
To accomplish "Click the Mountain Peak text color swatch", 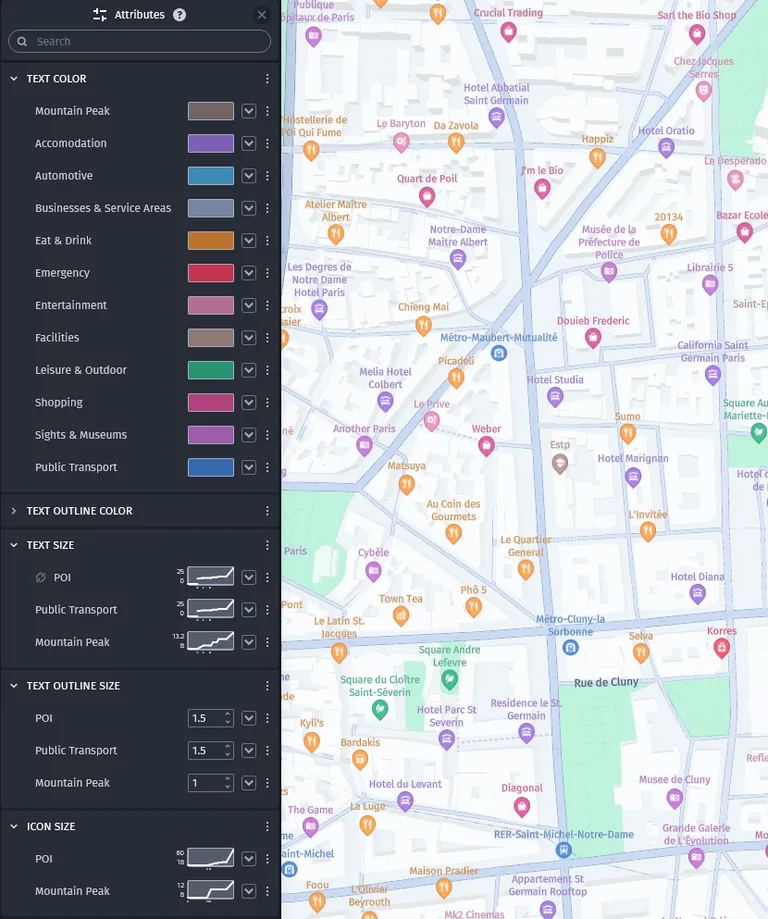I will pyautogui.click(x=211, y=111).
